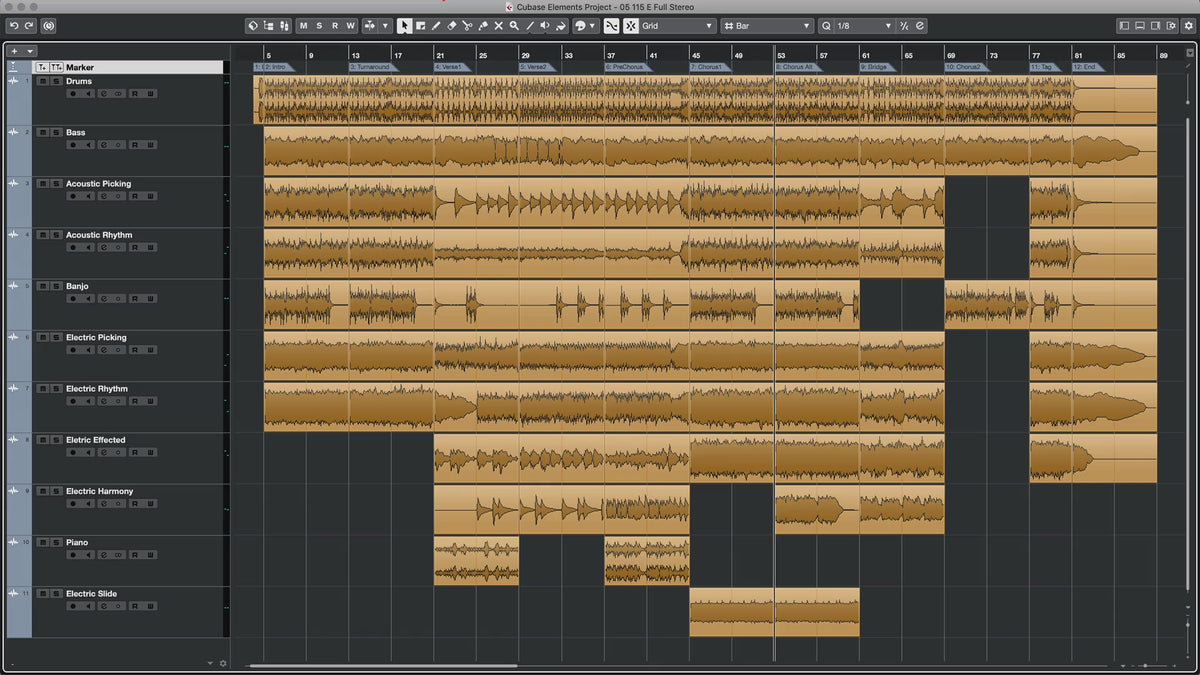Select the Draw pencil tool

[436, 26]
